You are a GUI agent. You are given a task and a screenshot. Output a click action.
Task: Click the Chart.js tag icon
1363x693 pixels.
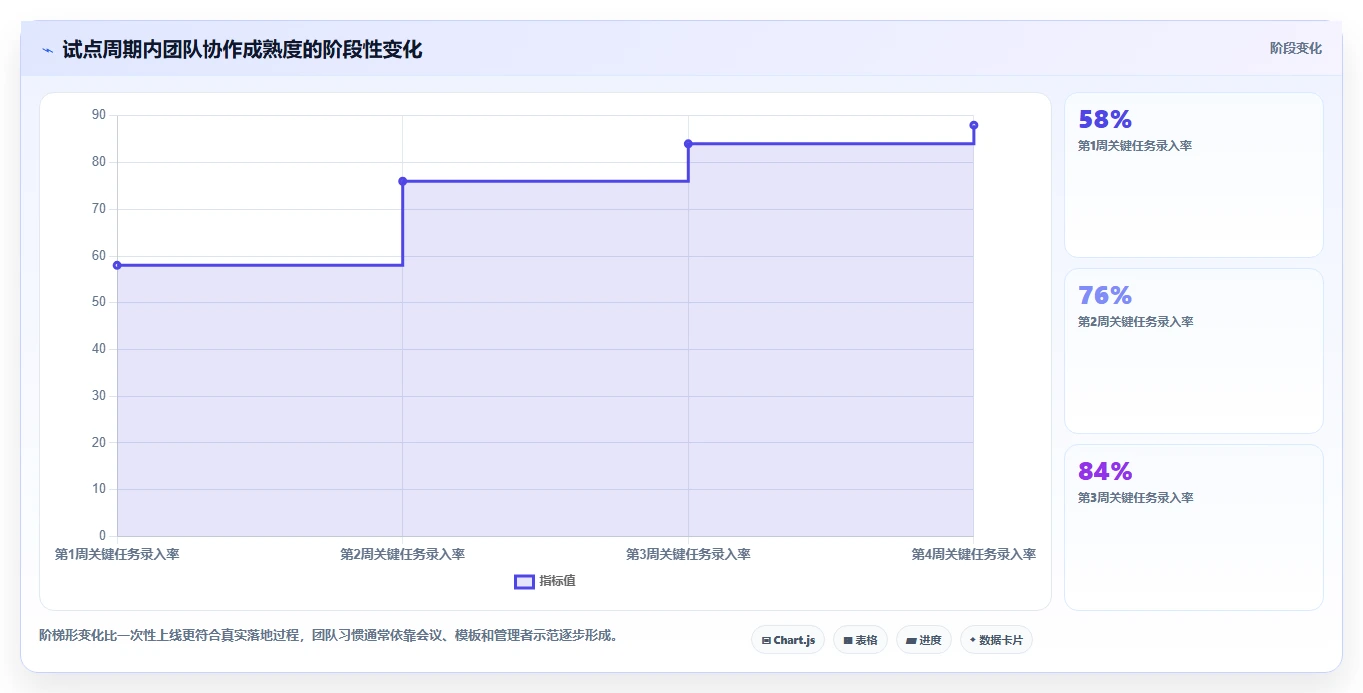766,640
